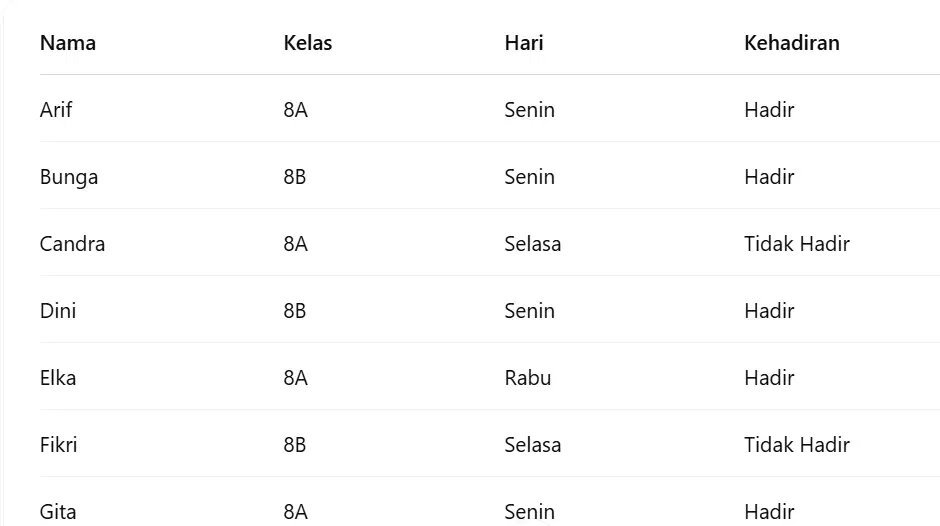The width and height of the screenshot is (940, 526).
Task: Click the name Gita
Action: click(58, 512)
